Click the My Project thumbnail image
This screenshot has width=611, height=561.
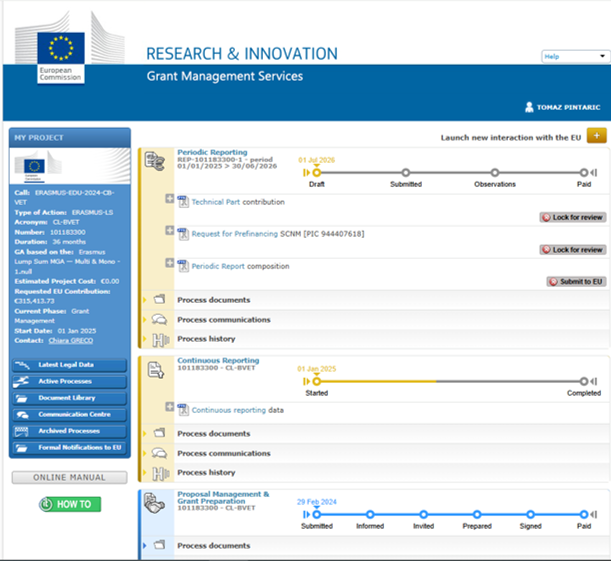(70, 166)
